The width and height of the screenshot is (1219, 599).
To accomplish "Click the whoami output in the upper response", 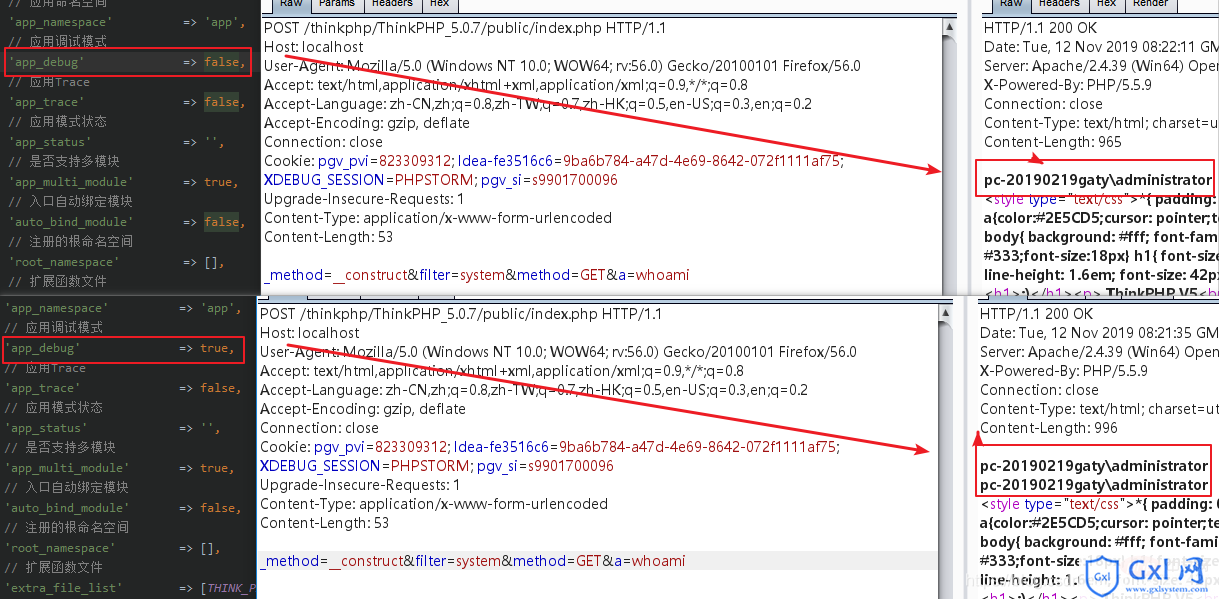I will (1098, 180).
